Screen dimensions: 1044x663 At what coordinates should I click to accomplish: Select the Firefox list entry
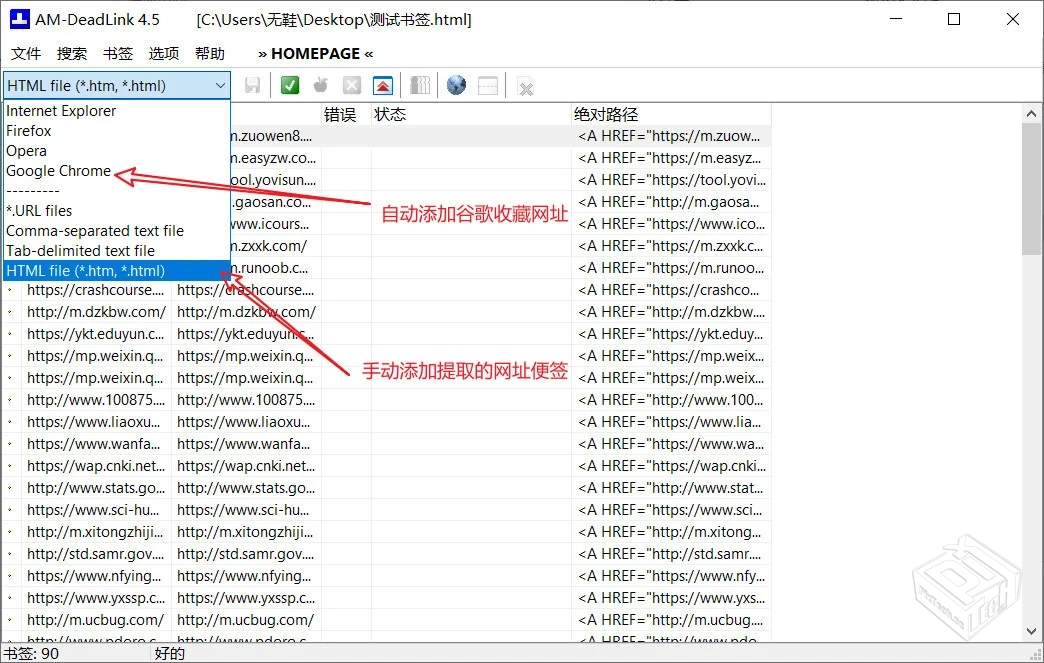28,130
